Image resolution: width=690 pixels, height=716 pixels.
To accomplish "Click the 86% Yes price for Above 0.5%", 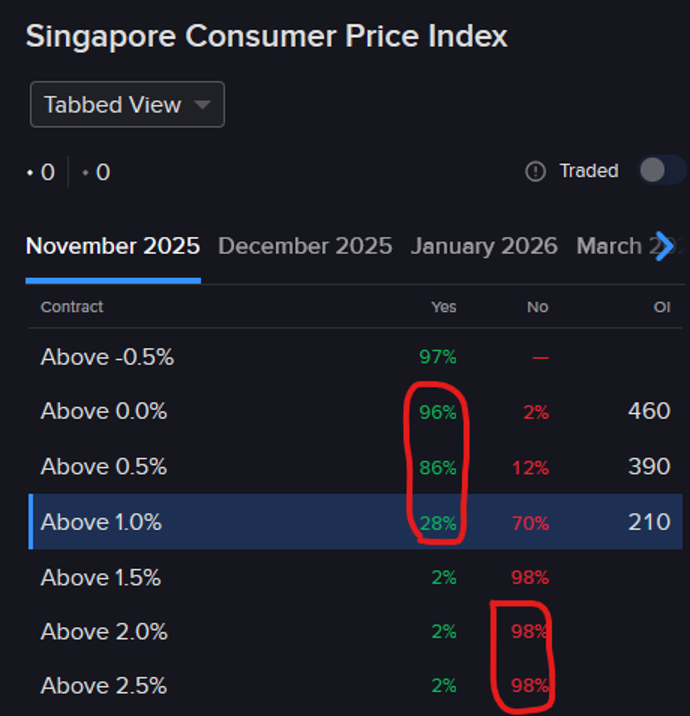I will pos(438,467).
